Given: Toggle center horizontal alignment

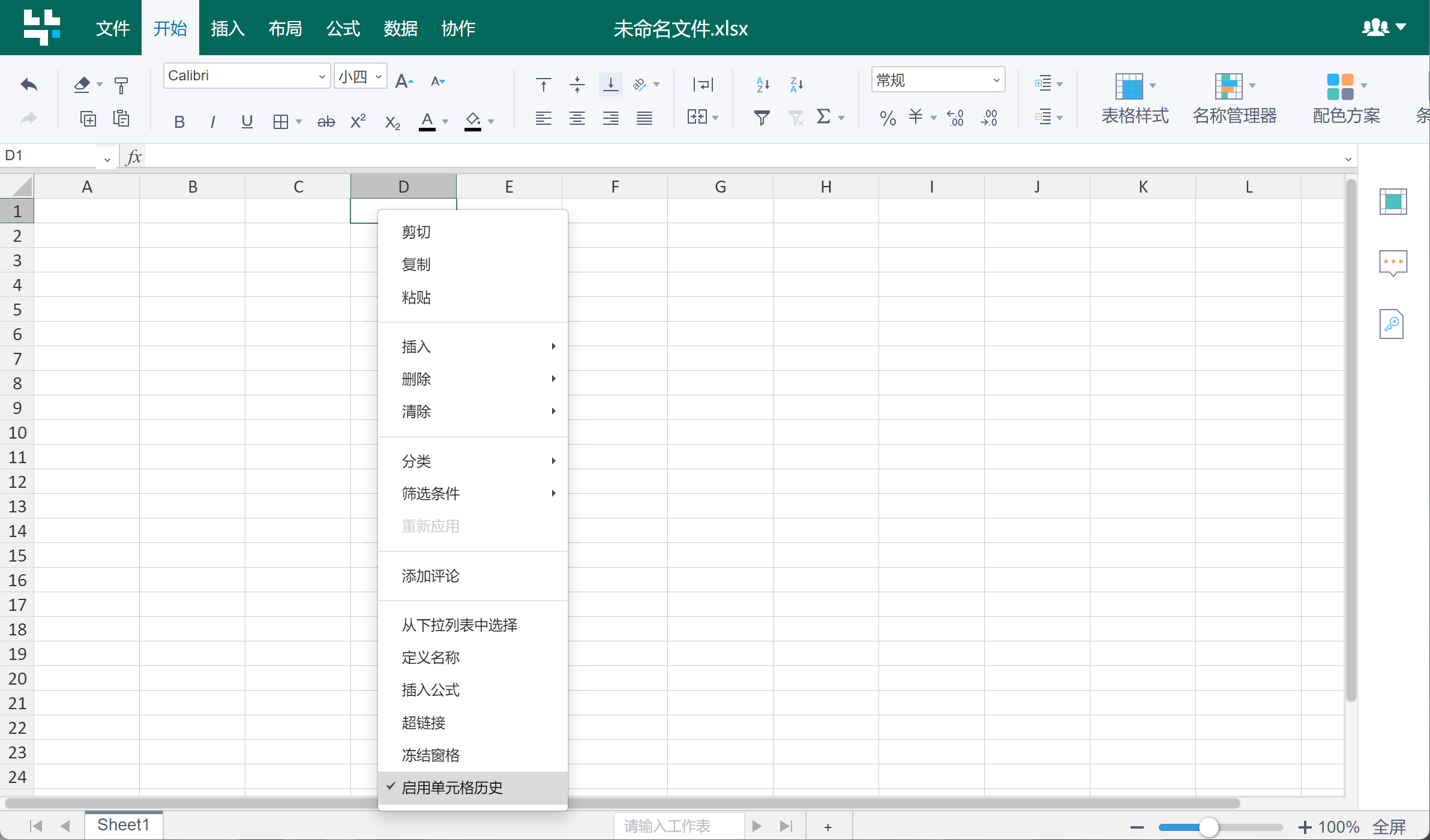Looking at the screenshot, I should (577, 118).
